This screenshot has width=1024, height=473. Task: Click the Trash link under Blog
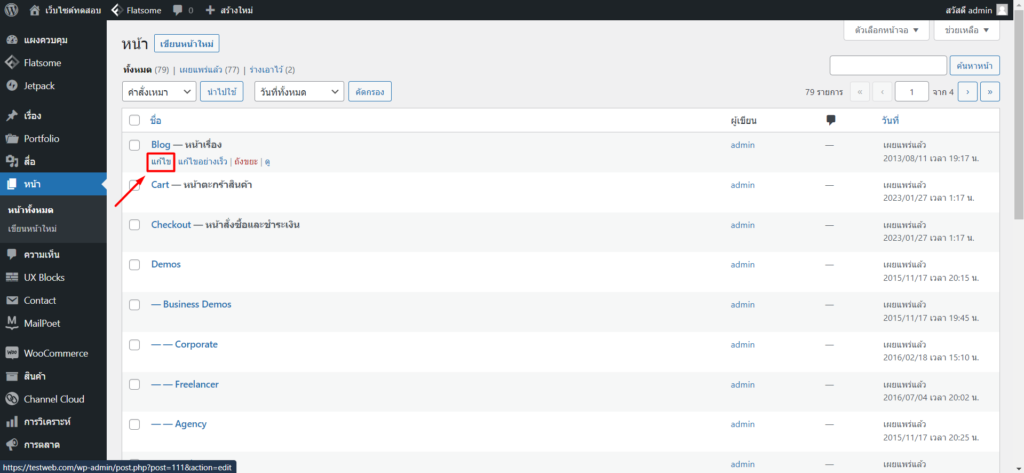click(x=245, y=161)
